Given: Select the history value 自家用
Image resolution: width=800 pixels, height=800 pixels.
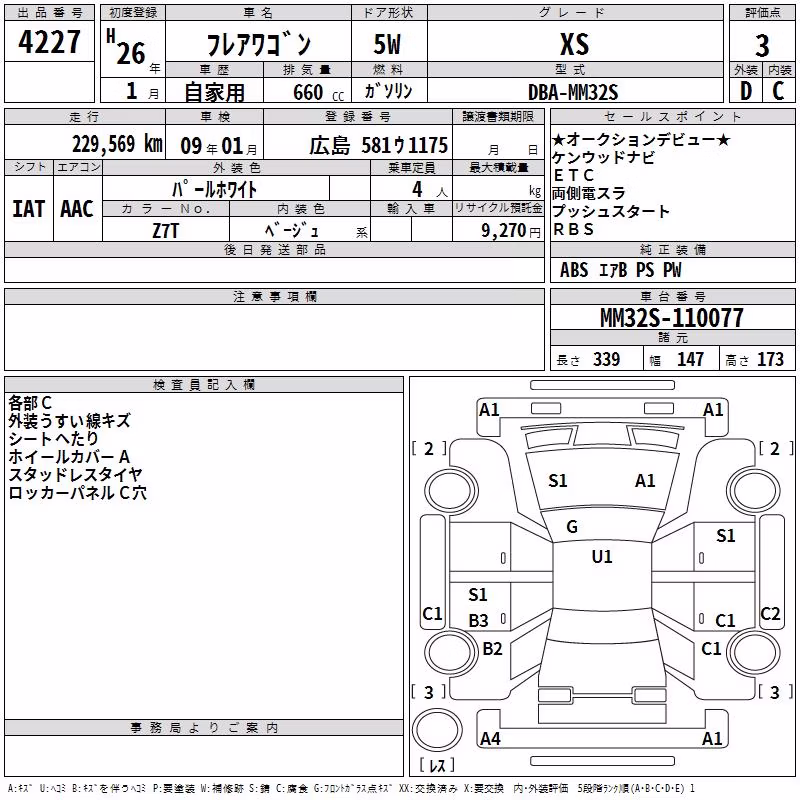Looking at the screenshot, I should pyautogui.click(x=214, y=92).
